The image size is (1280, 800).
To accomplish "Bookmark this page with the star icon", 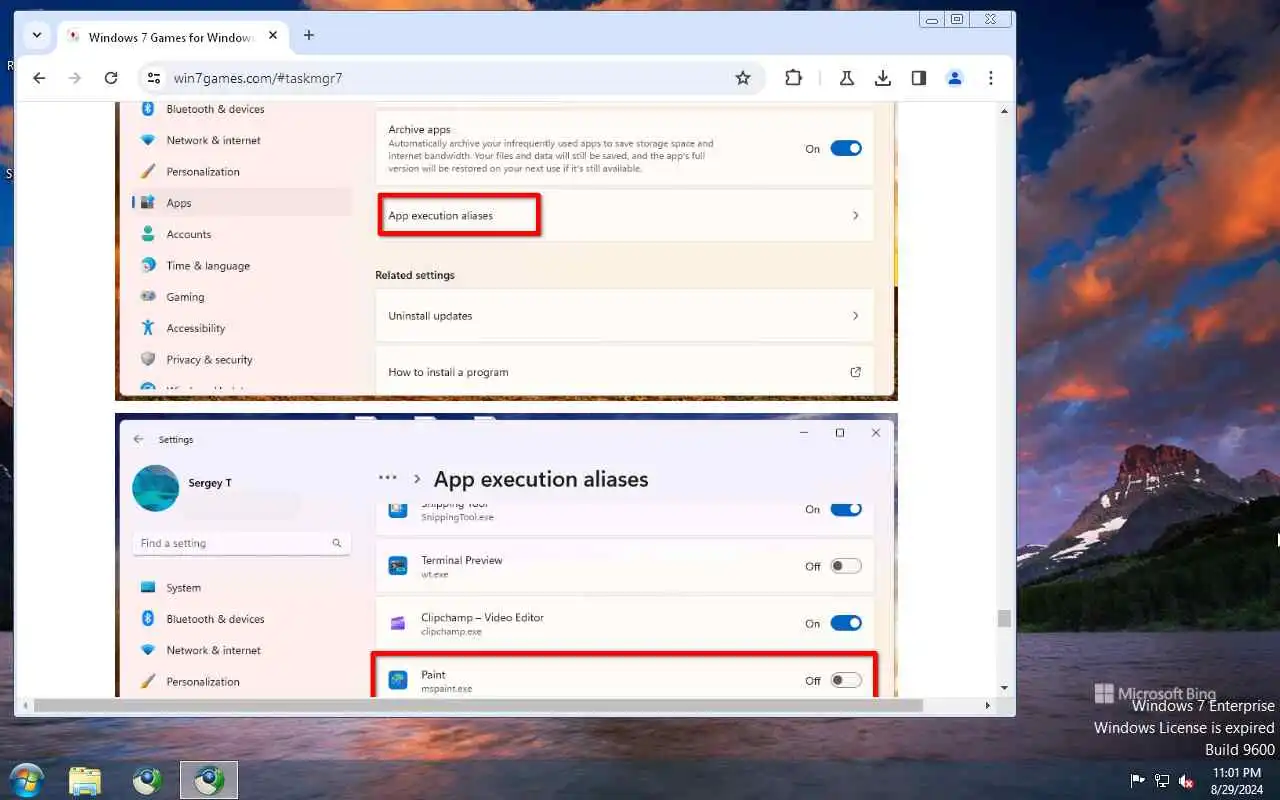I will (743, 78).
